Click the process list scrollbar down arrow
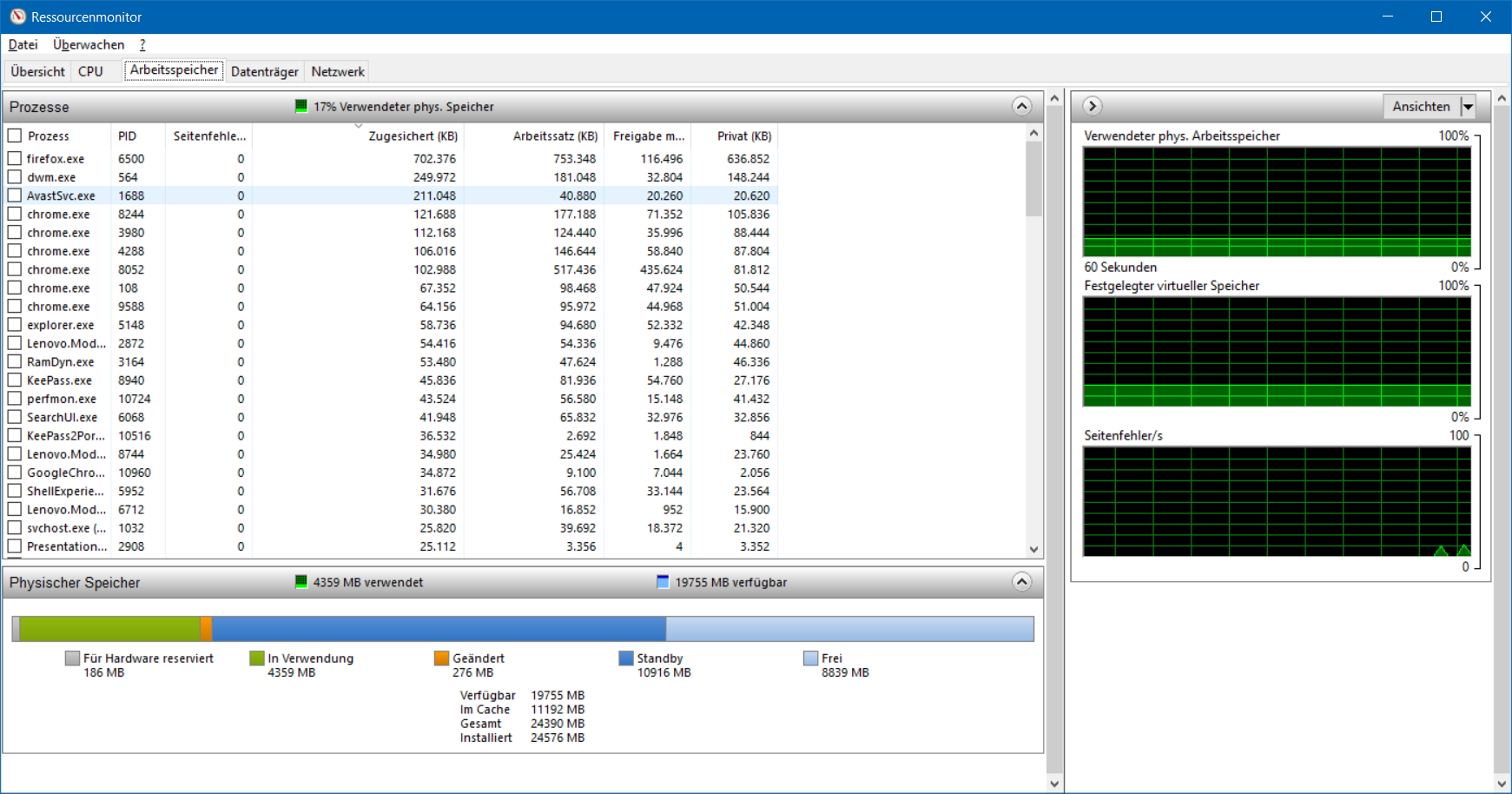Viewport: 1512px width, 794px height. pyautogui.click(x=1033, y=549)
